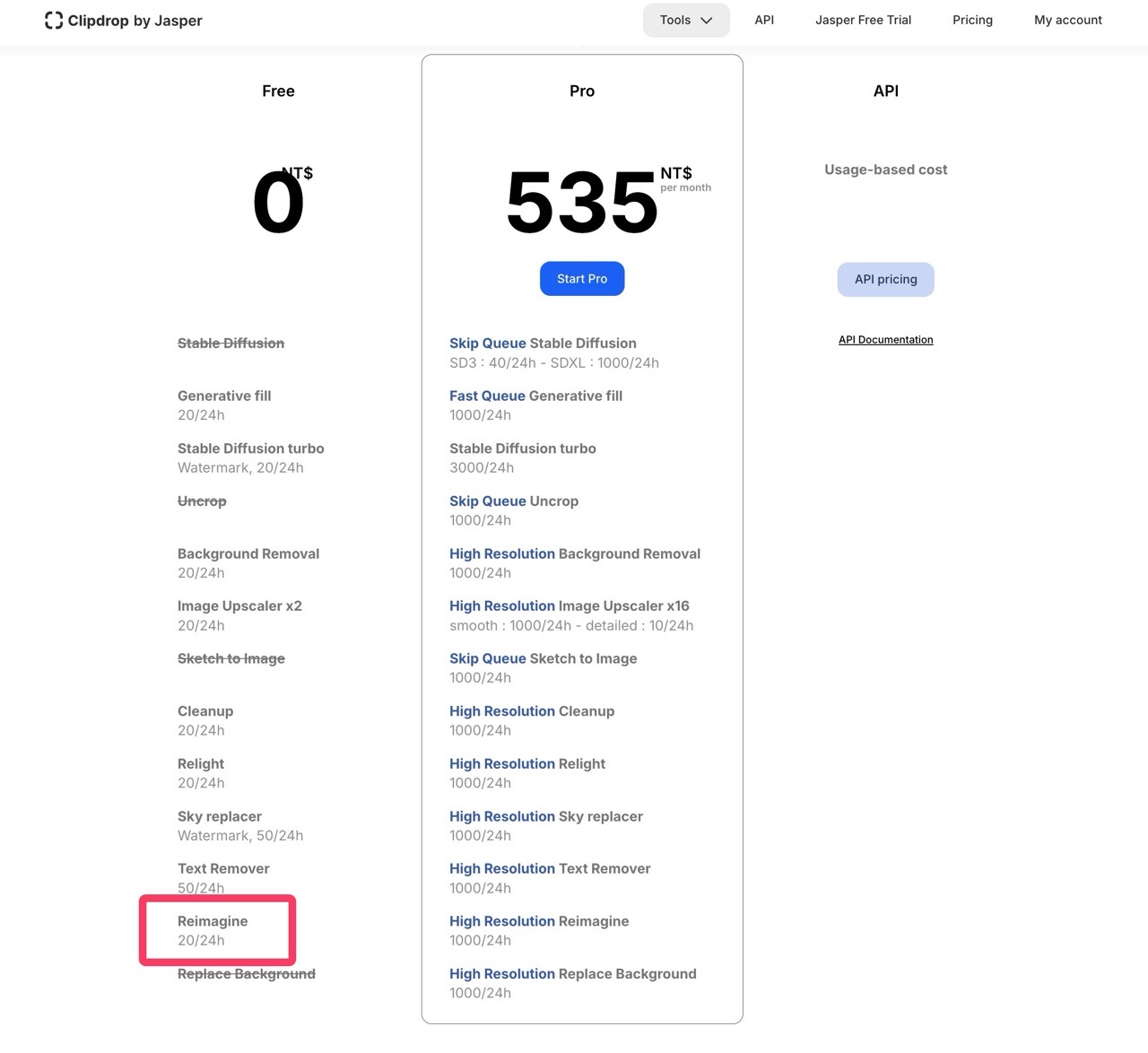The image size is (1148, 1053).
Task: Open the Pricing page link
Action: (x=972, y=20)
